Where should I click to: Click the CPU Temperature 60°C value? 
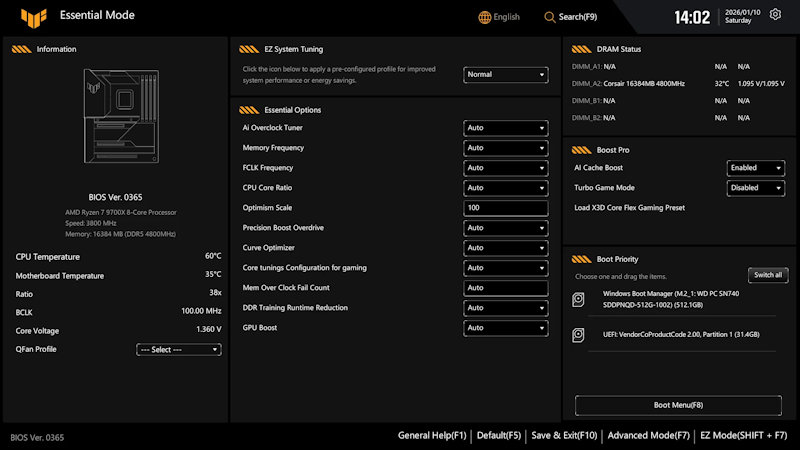[x=213, y=256]
